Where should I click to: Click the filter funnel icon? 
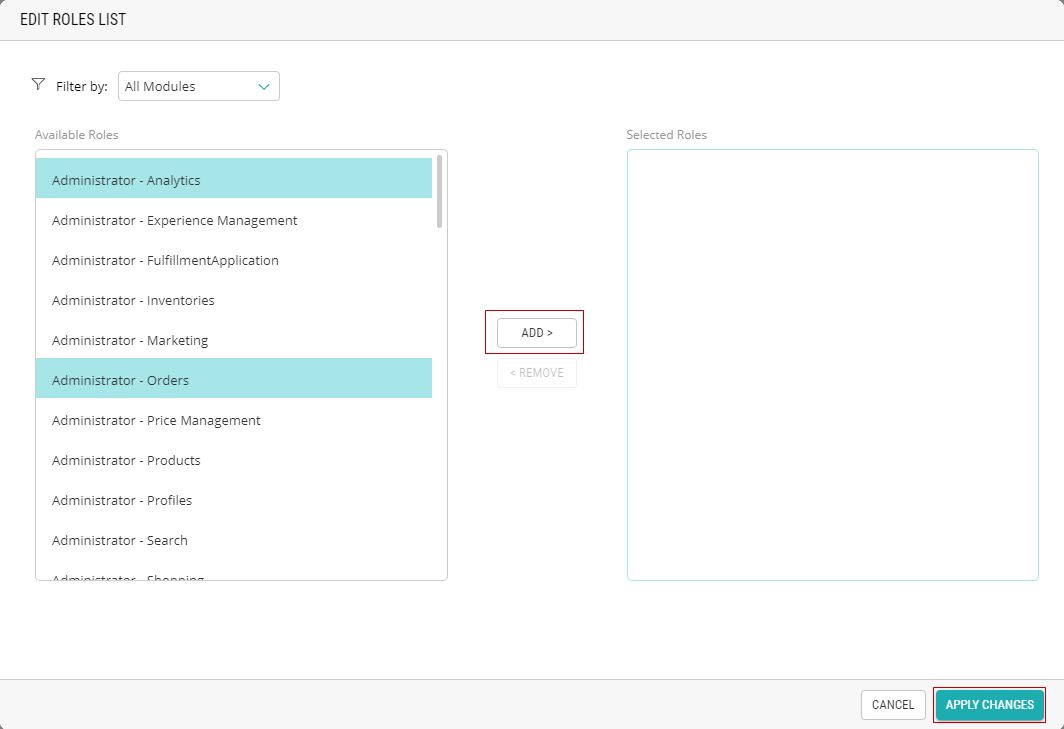pyautogui.click(x=39, y=85)
